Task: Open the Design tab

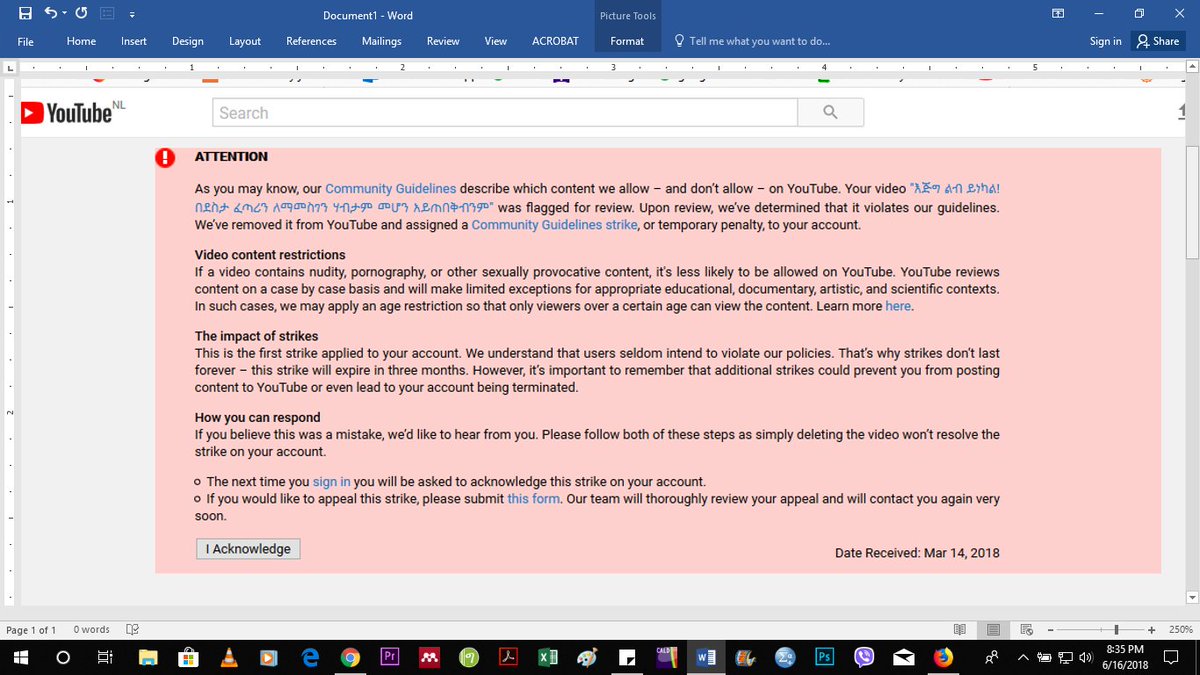Action: click(188, 41)
